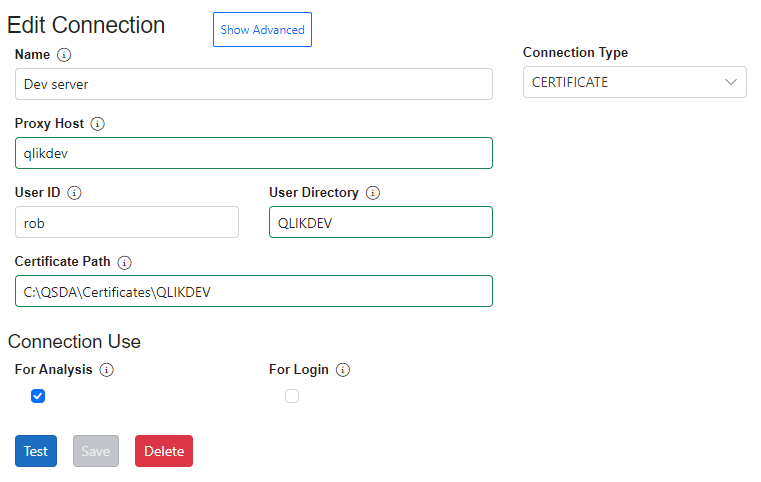Click the Proxy Host info icon
761x482 pixels.
coord(98,124)
